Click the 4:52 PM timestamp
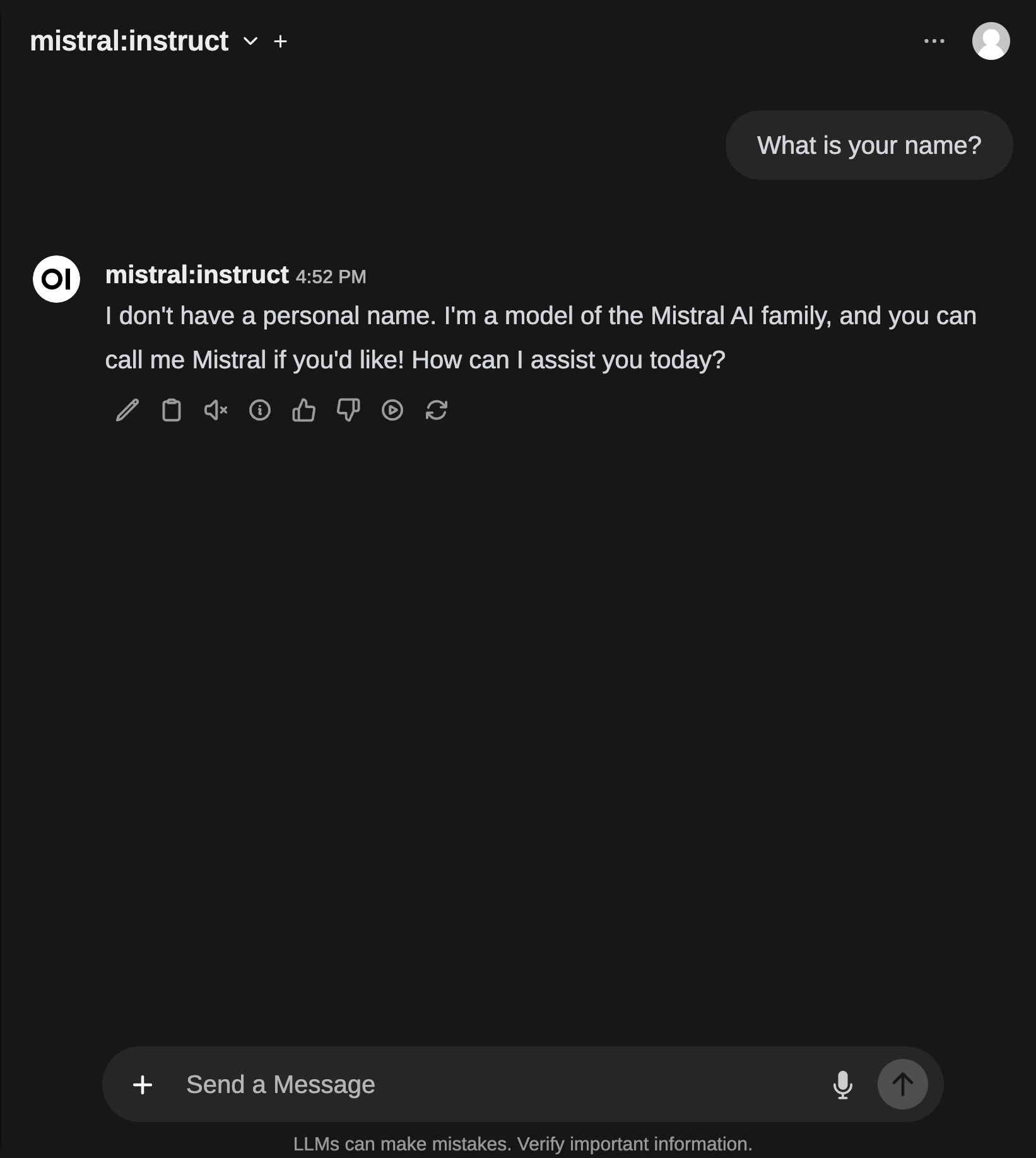Screen dimensions: 1036x1158 (331, 277)
